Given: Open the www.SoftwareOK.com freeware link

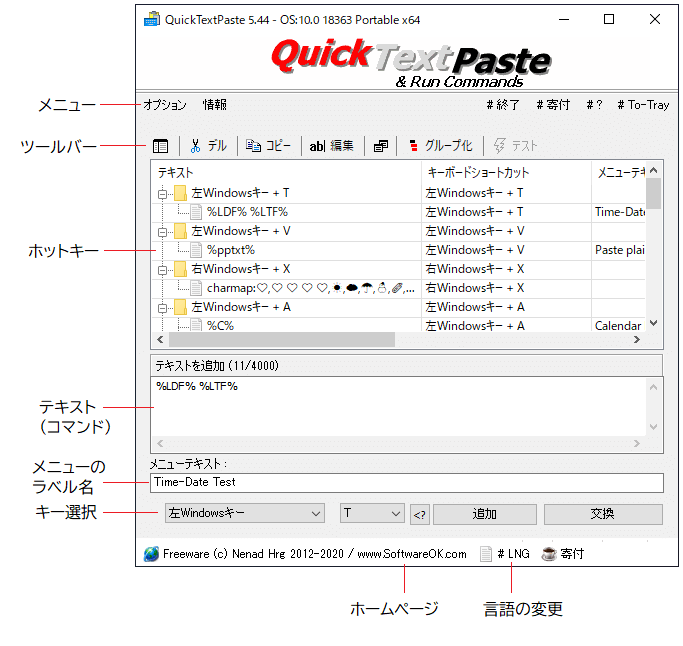Looking at the screenshot, I should click(x=412, y=554).
